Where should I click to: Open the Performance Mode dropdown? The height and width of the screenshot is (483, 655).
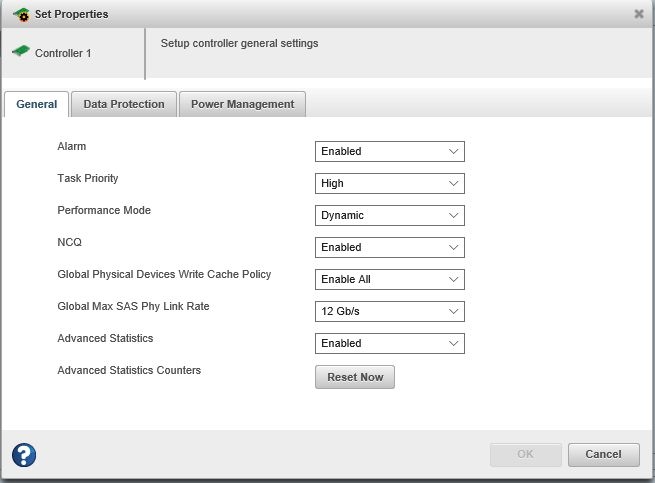point(389,216)
